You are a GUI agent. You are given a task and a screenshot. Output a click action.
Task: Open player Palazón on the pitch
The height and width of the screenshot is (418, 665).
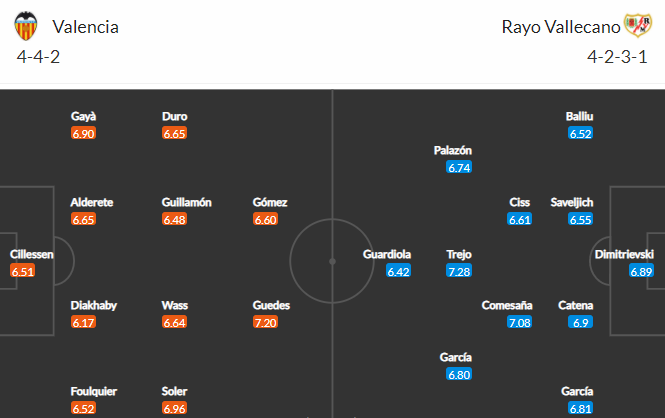coord(453,150)
